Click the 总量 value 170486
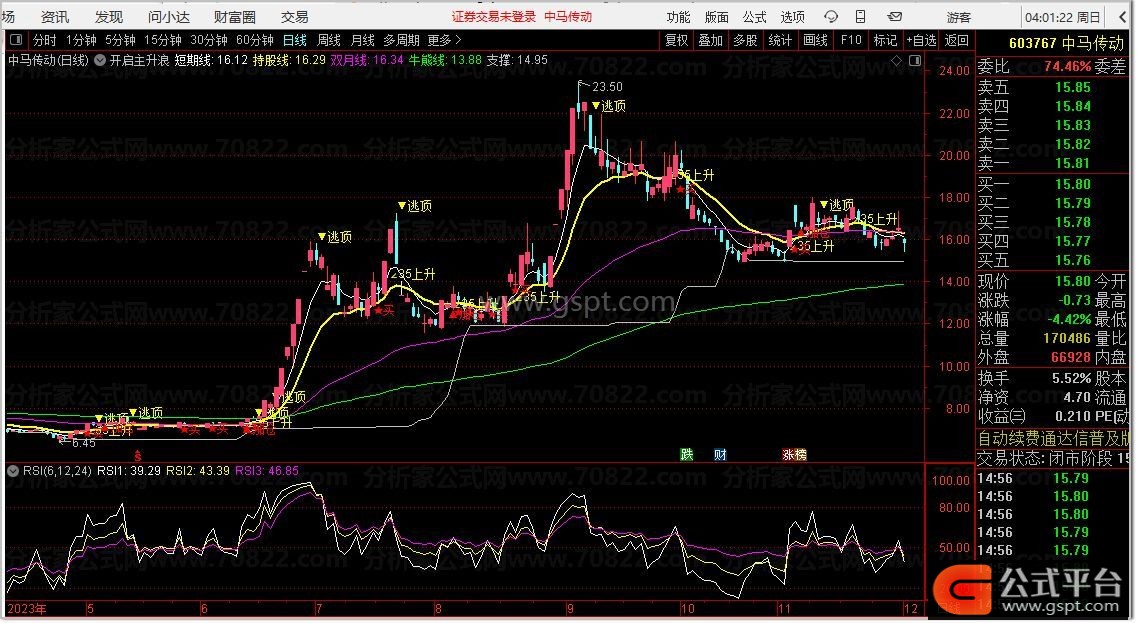The height and width of the screenshot is (623, 1138). 1067,338
